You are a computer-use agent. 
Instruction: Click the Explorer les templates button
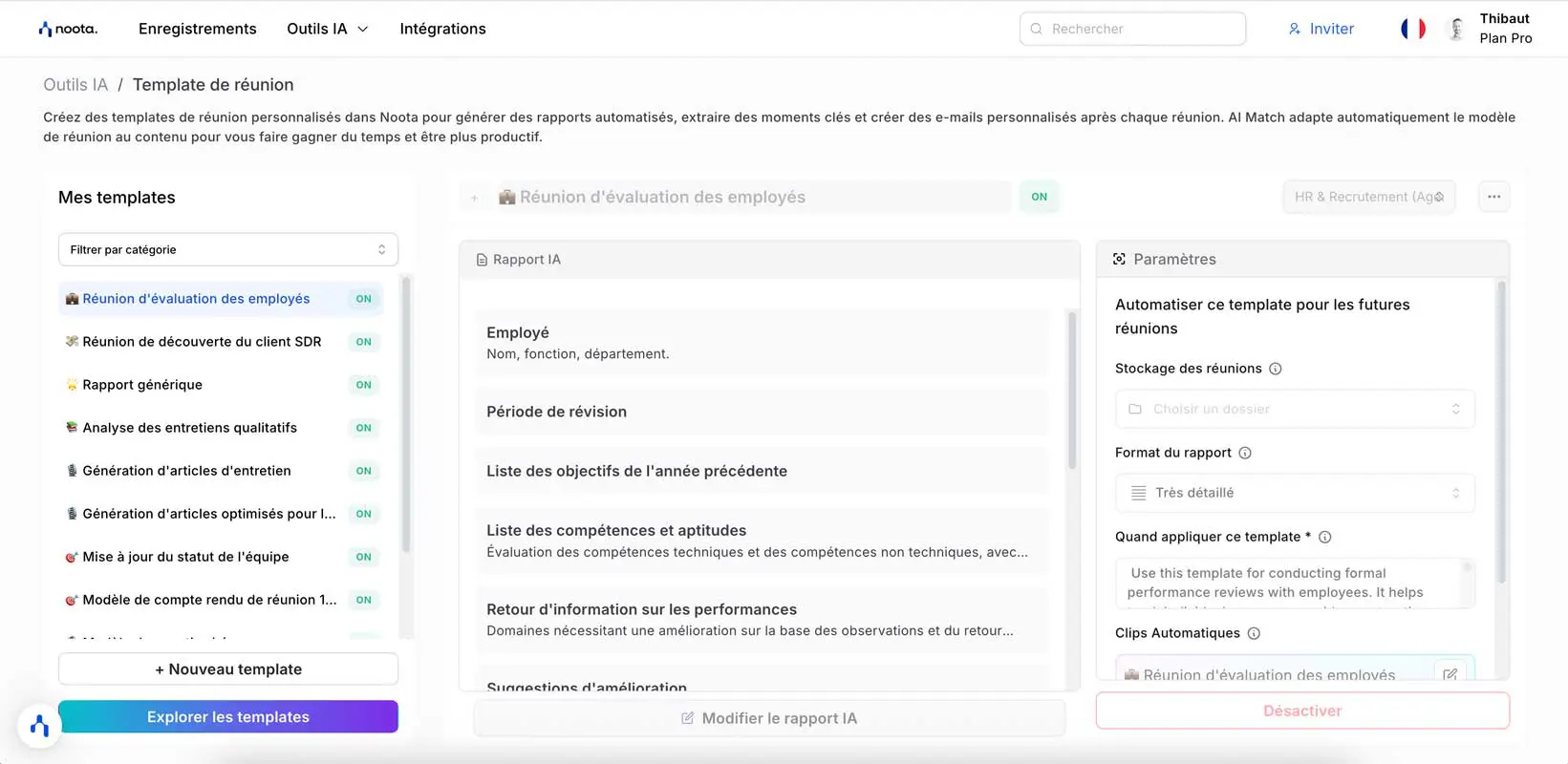pos(227,717)
